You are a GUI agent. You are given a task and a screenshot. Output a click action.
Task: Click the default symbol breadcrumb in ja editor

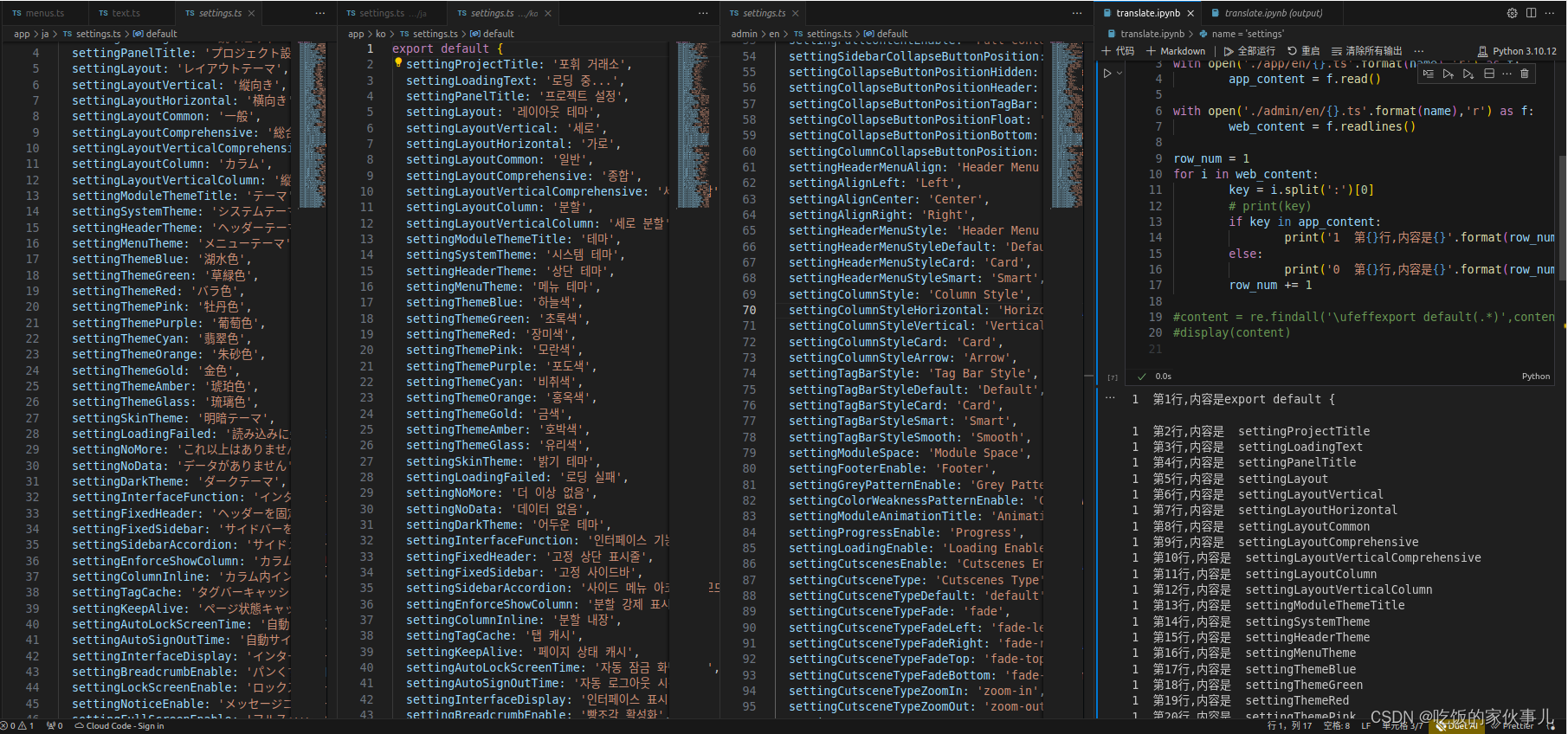155,34
